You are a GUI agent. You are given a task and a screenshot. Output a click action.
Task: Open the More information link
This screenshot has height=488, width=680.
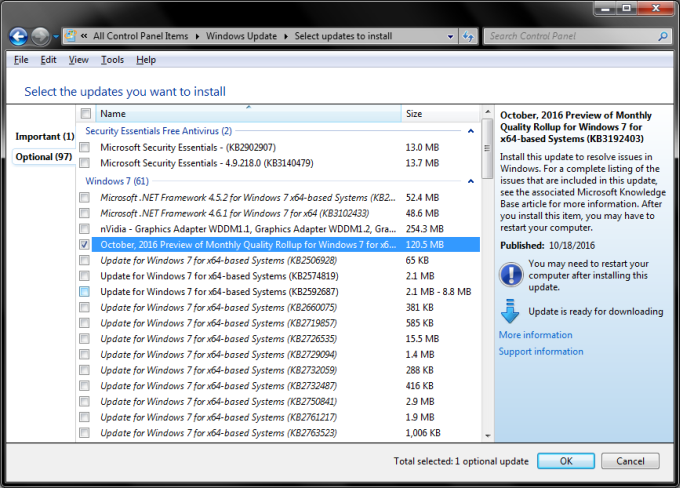[x=535, y=335]
